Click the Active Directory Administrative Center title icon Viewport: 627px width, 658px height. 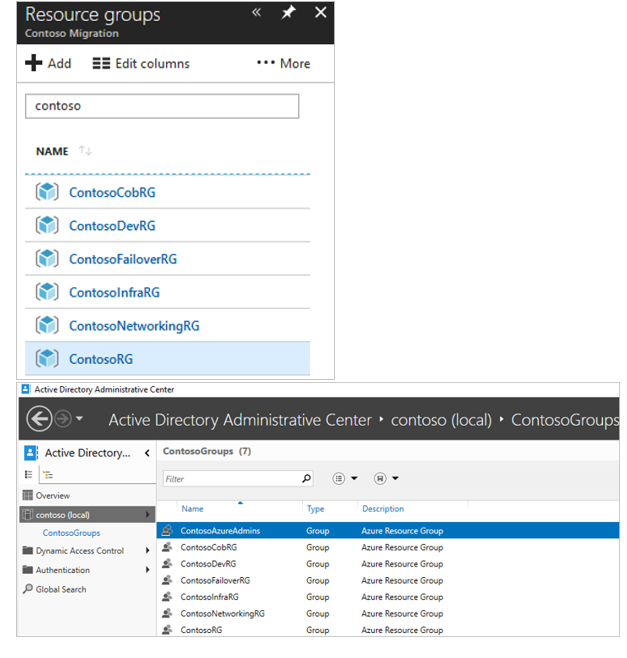26,389
